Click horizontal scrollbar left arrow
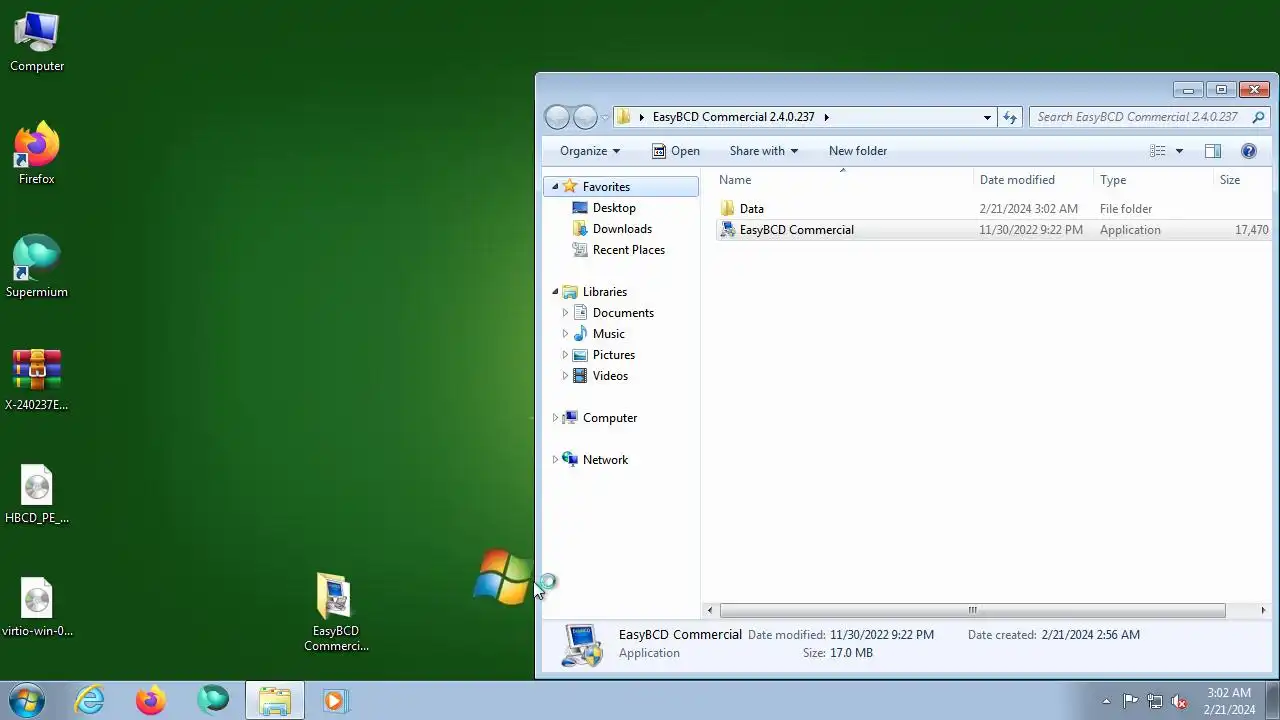1280x720 pixels. [x=710, y=610]
